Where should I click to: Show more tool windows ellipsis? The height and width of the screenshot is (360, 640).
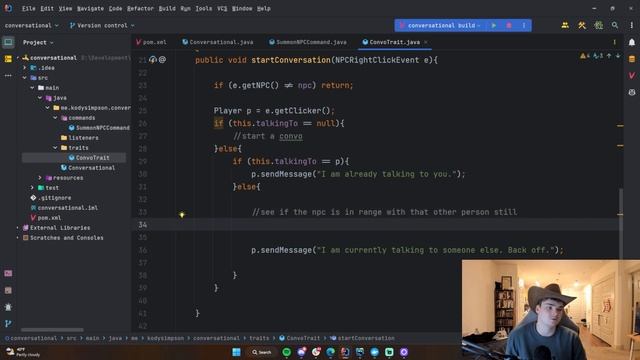(8, 76)
